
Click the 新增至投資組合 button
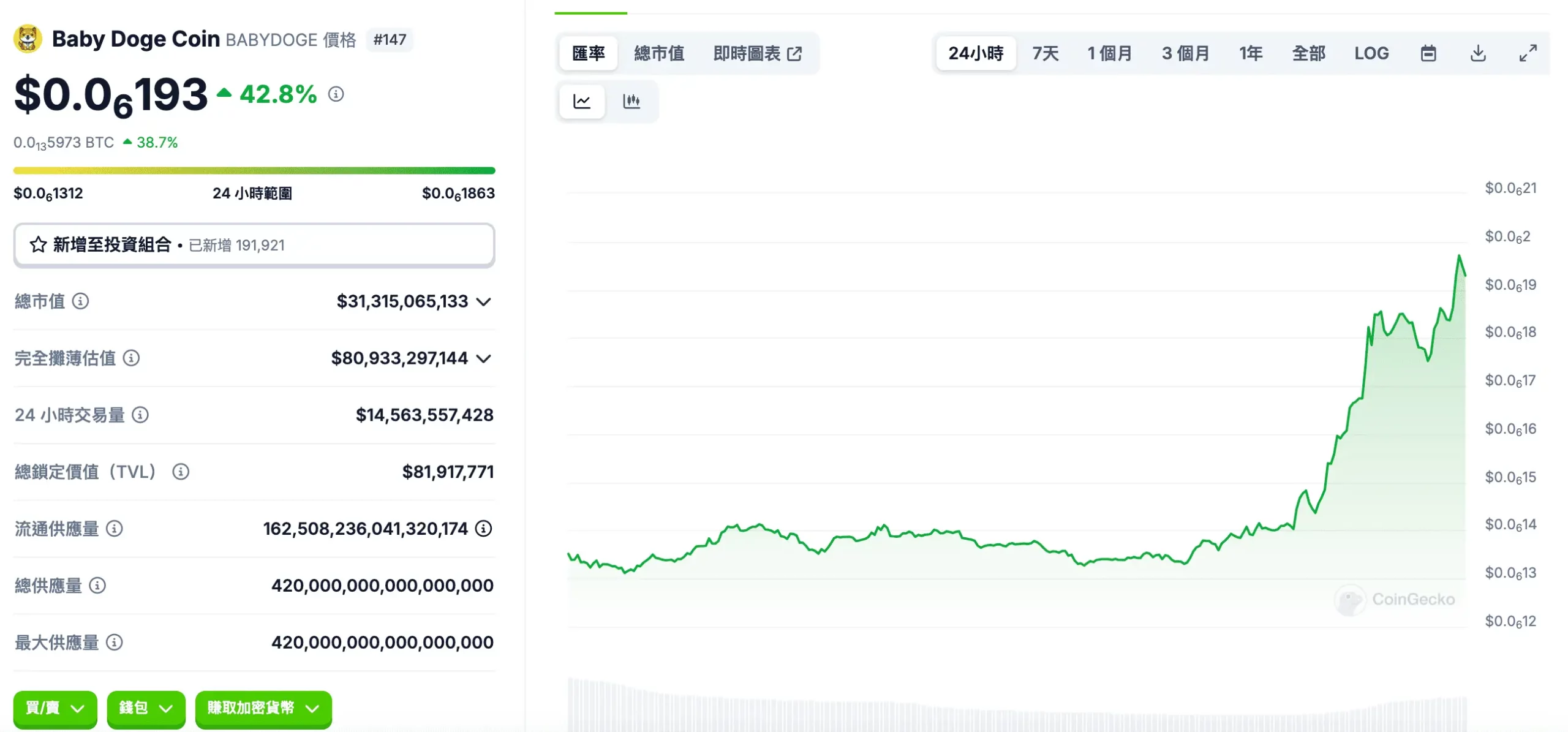[254, 245]
